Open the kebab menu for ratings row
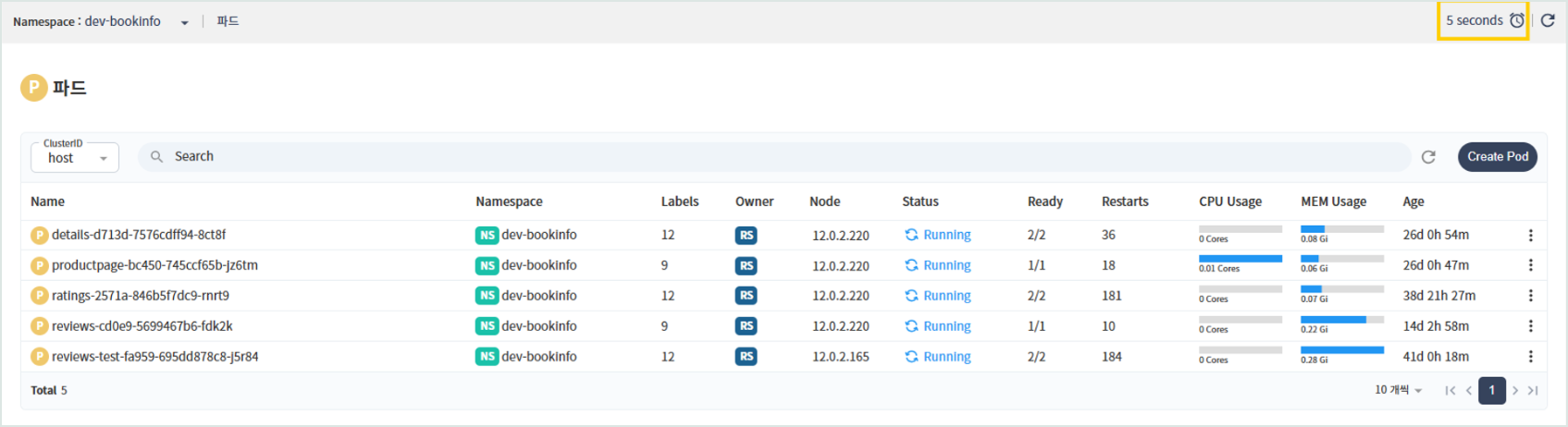The height and width of the screenshot is (427, 1568). point(1530,296)
